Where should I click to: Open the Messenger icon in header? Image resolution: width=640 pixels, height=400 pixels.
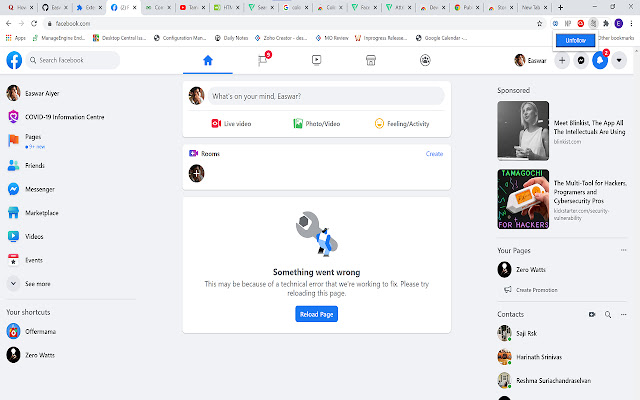coord(581,61)
